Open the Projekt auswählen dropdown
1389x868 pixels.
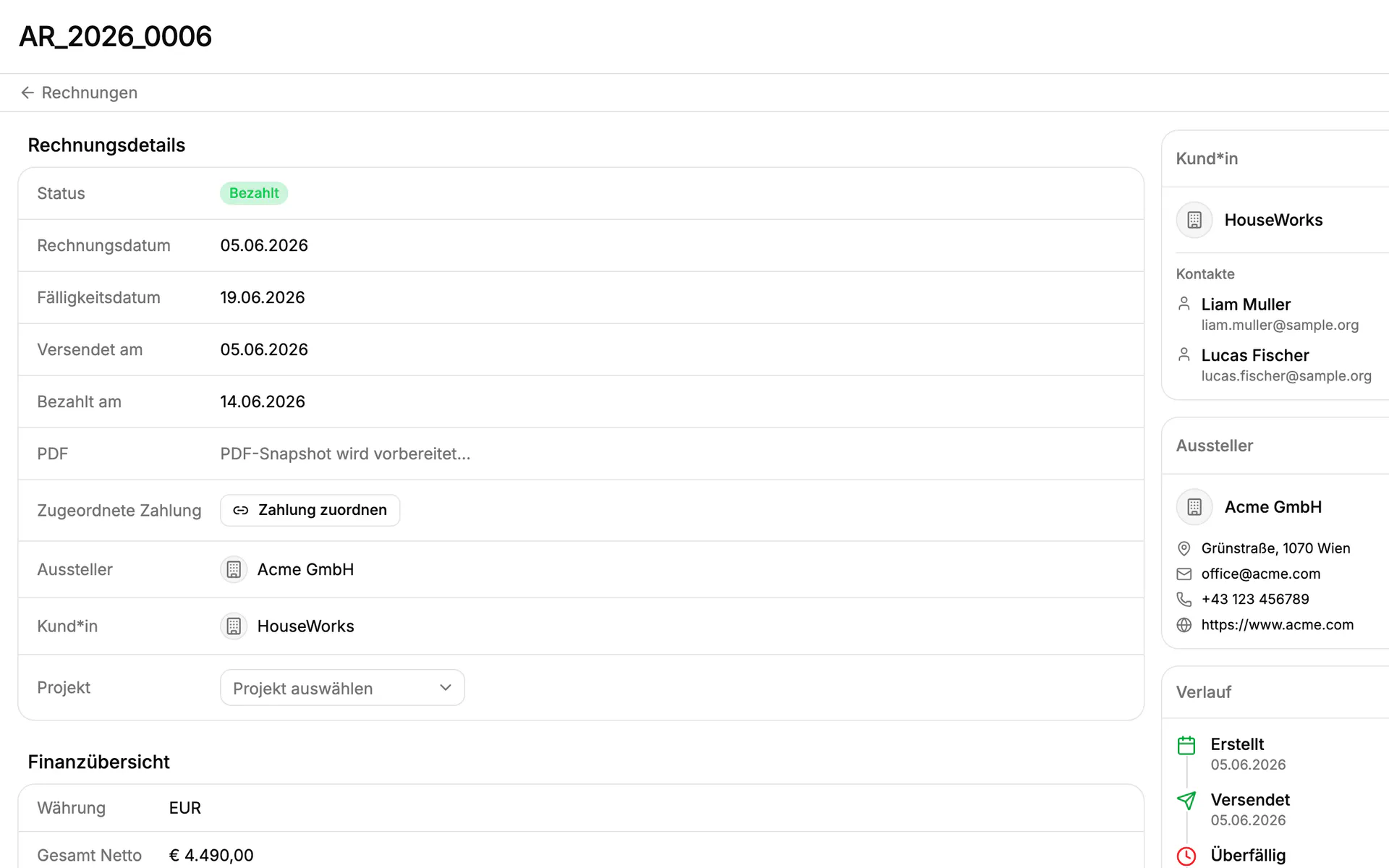tap(342, 688)
